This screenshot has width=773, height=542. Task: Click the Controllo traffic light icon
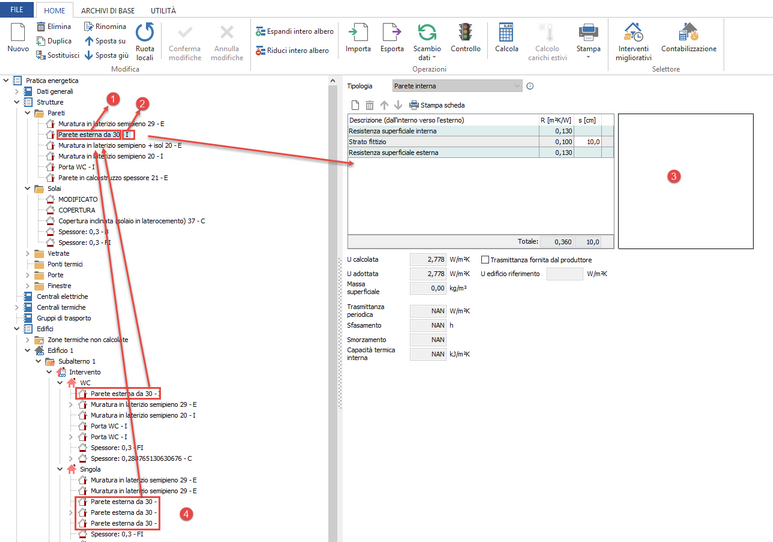(x=465, y=33)
